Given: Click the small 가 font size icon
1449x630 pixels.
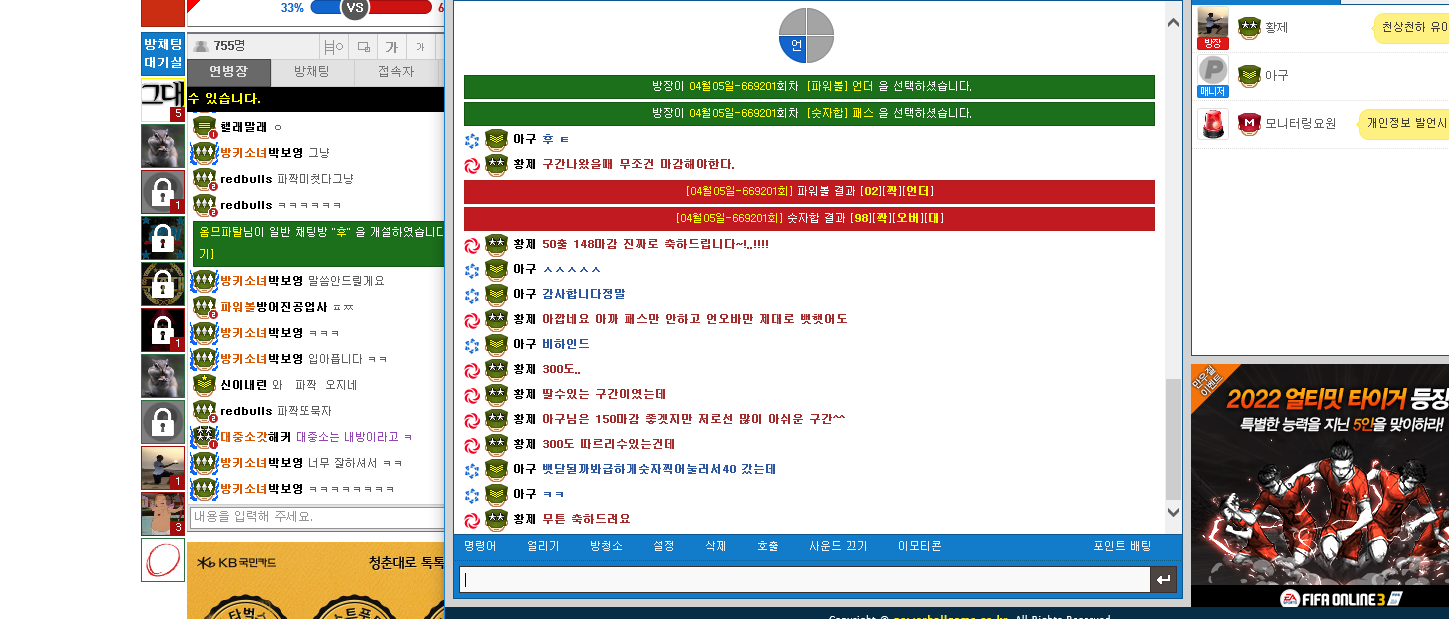Looking at the screenshot, I should click(x=421, y=46).
